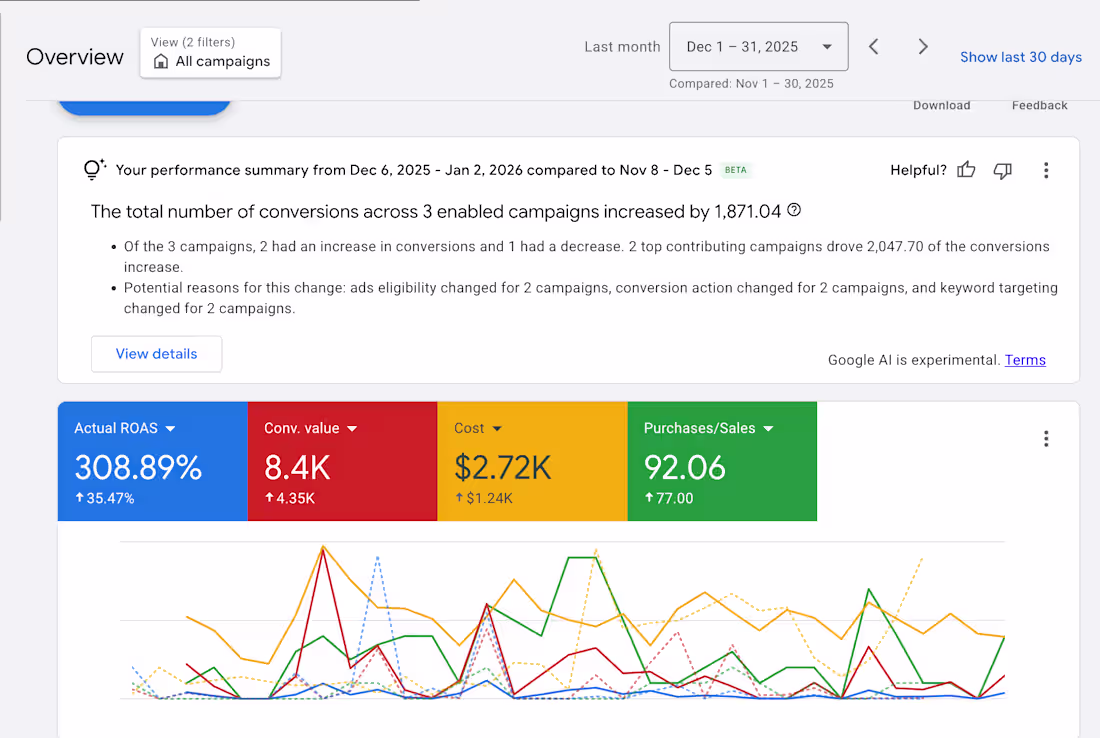This screenshot has height=738, width=1100.
Task: Open the scorecard three-dot overflow icon
Action: pyautogui.click(x=1046, y=438)
